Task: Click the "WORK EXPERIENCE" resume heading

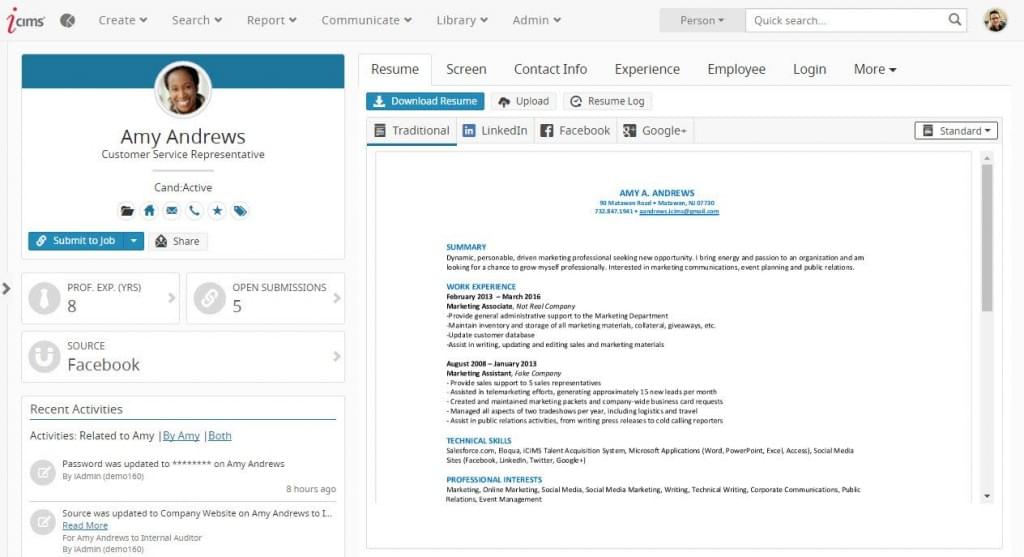Action: coord(481,287)
